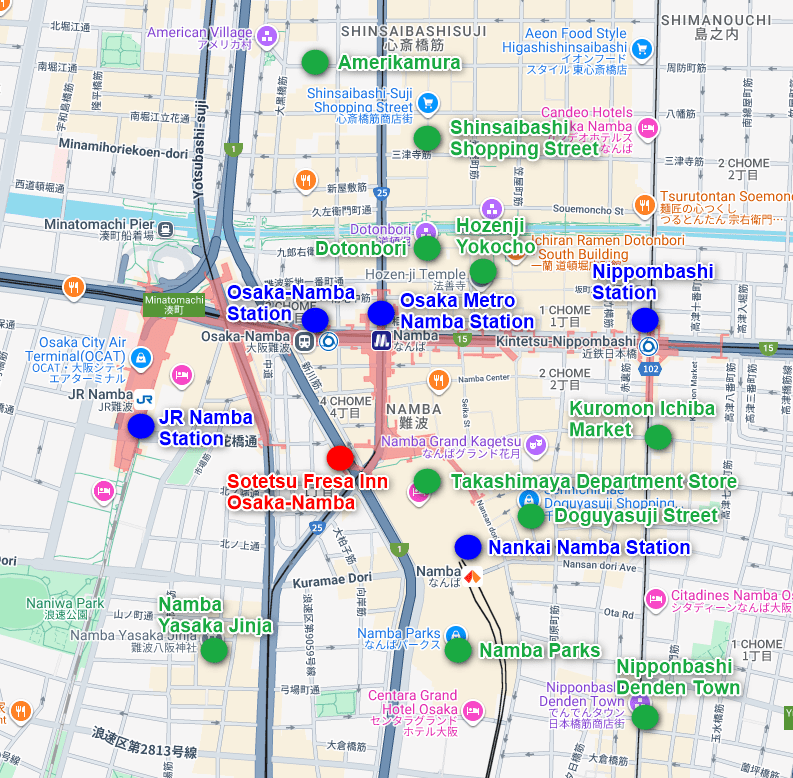The height and width of the screenshot is (778, 793).
Task: Open the Citadines Namba hotel pin
Action: (x=655, y=600)
